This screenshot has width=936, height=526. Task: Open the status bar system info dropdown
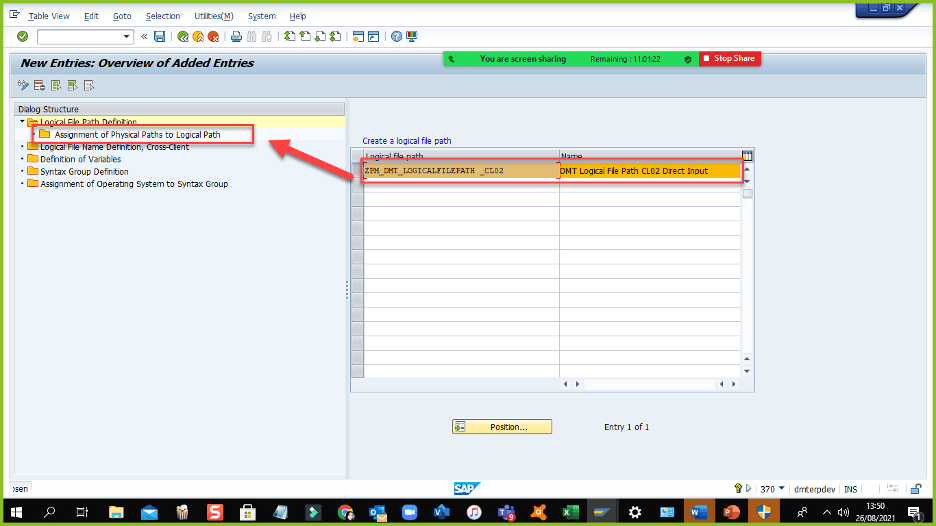(781, 489)
